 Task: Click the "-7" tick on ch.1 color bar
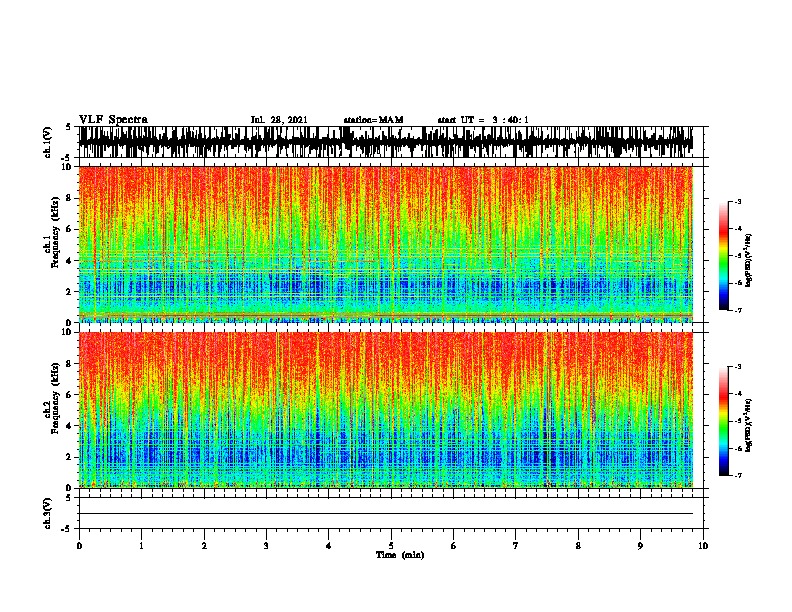point(737,310)
